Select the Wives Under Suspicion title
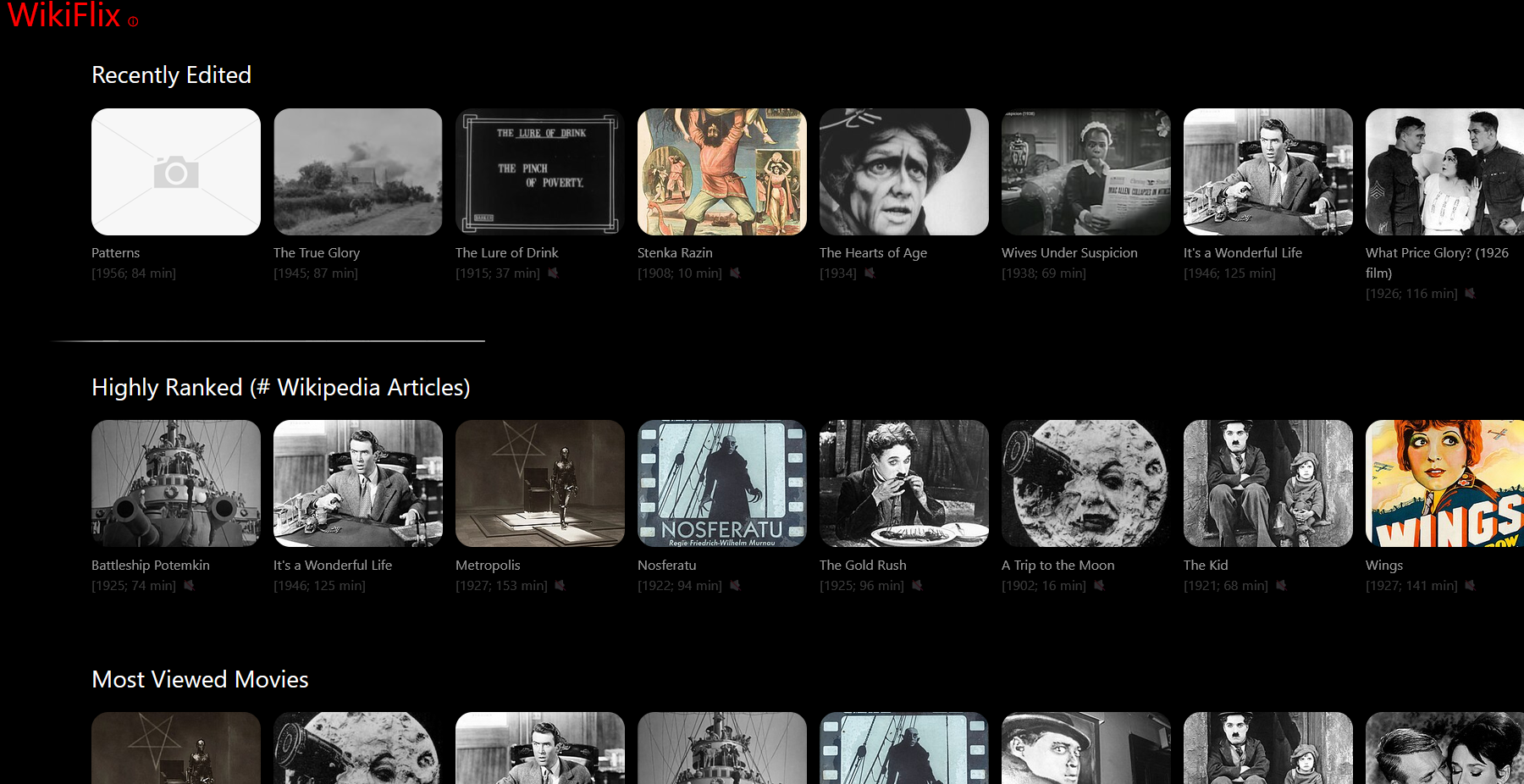 [1069, 252]
